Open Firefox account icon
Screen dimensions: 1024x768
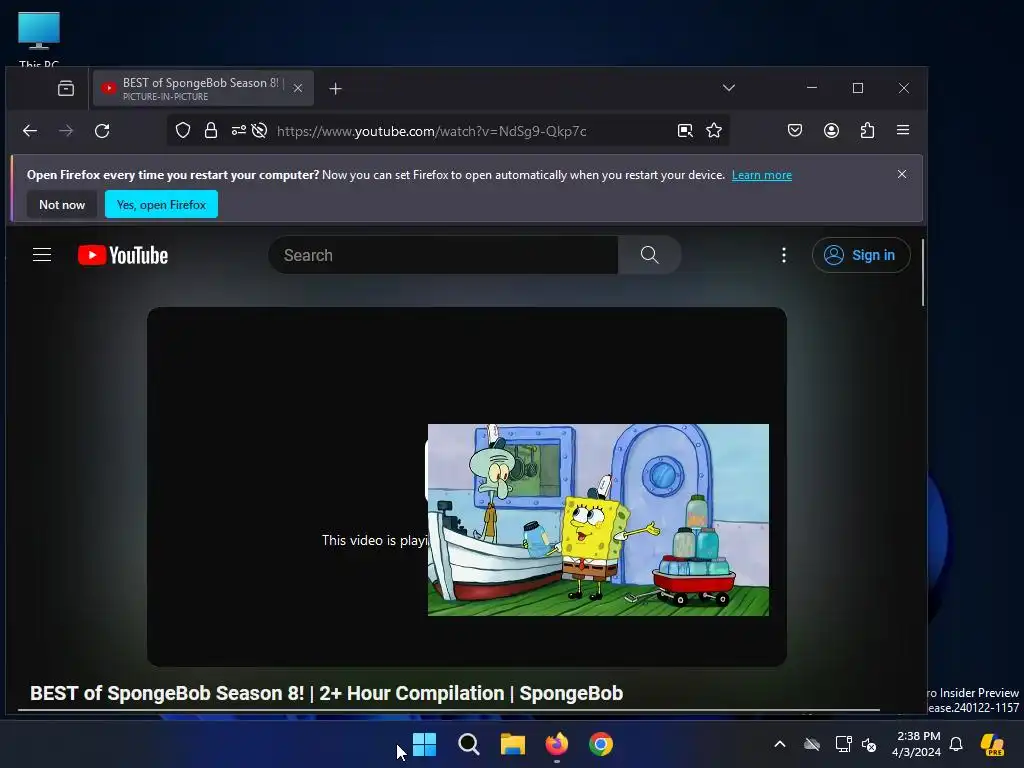[831, 130]
